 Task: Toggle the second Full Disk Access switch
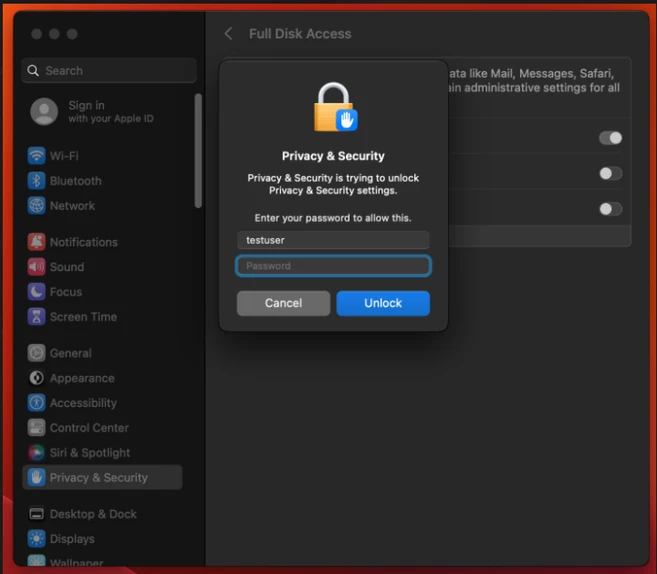(x=610, y=173)
